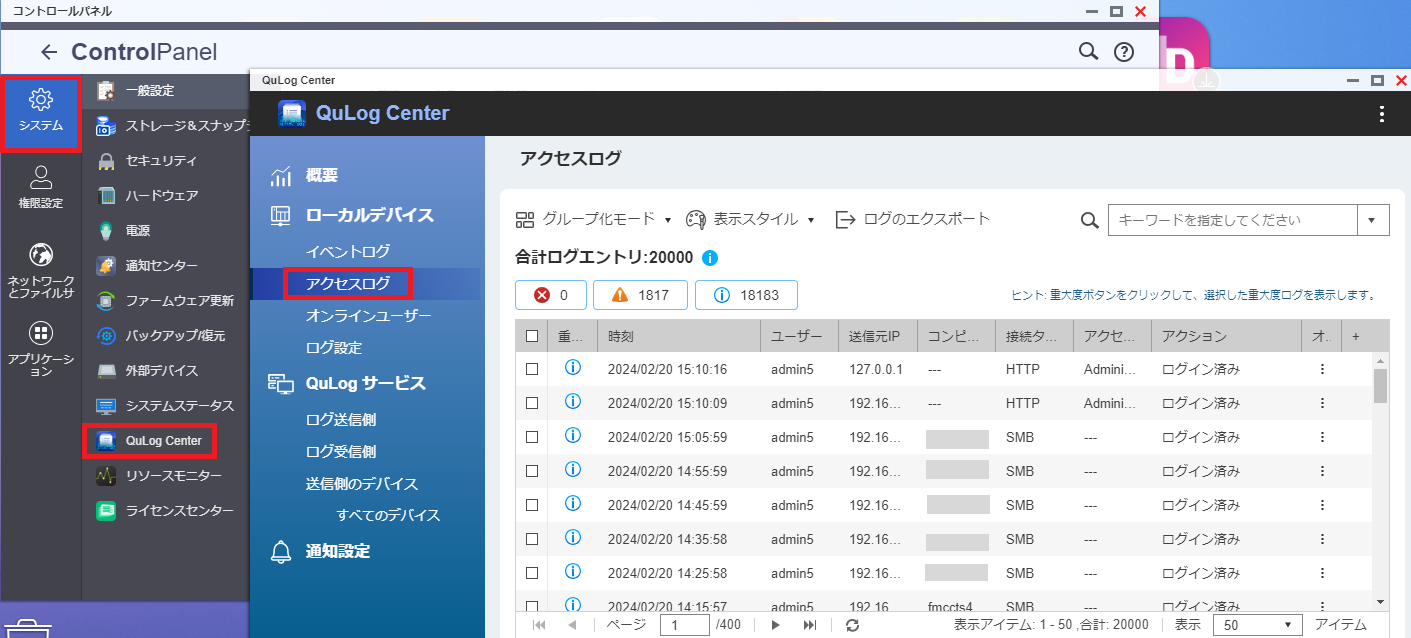Click the Firmware Update (ファームウェア更新) icon
The height and width of the screenshot is (638, 1411).
pyautogui.click(x=107, y=301)
